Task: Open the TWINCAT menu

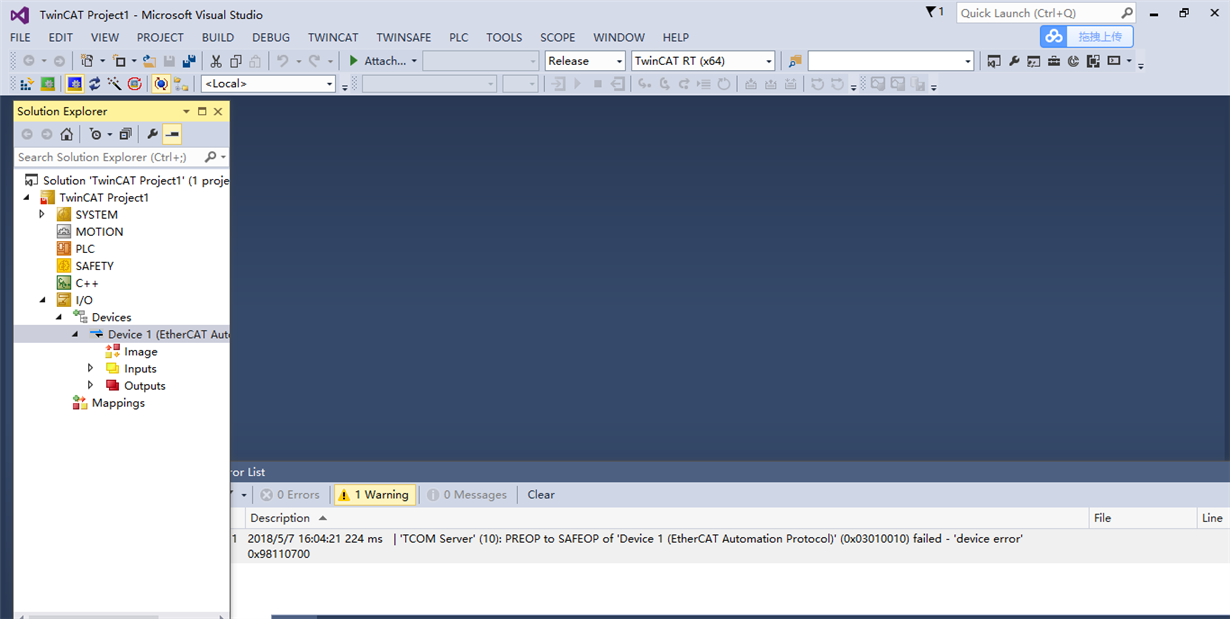Action: 333,37
